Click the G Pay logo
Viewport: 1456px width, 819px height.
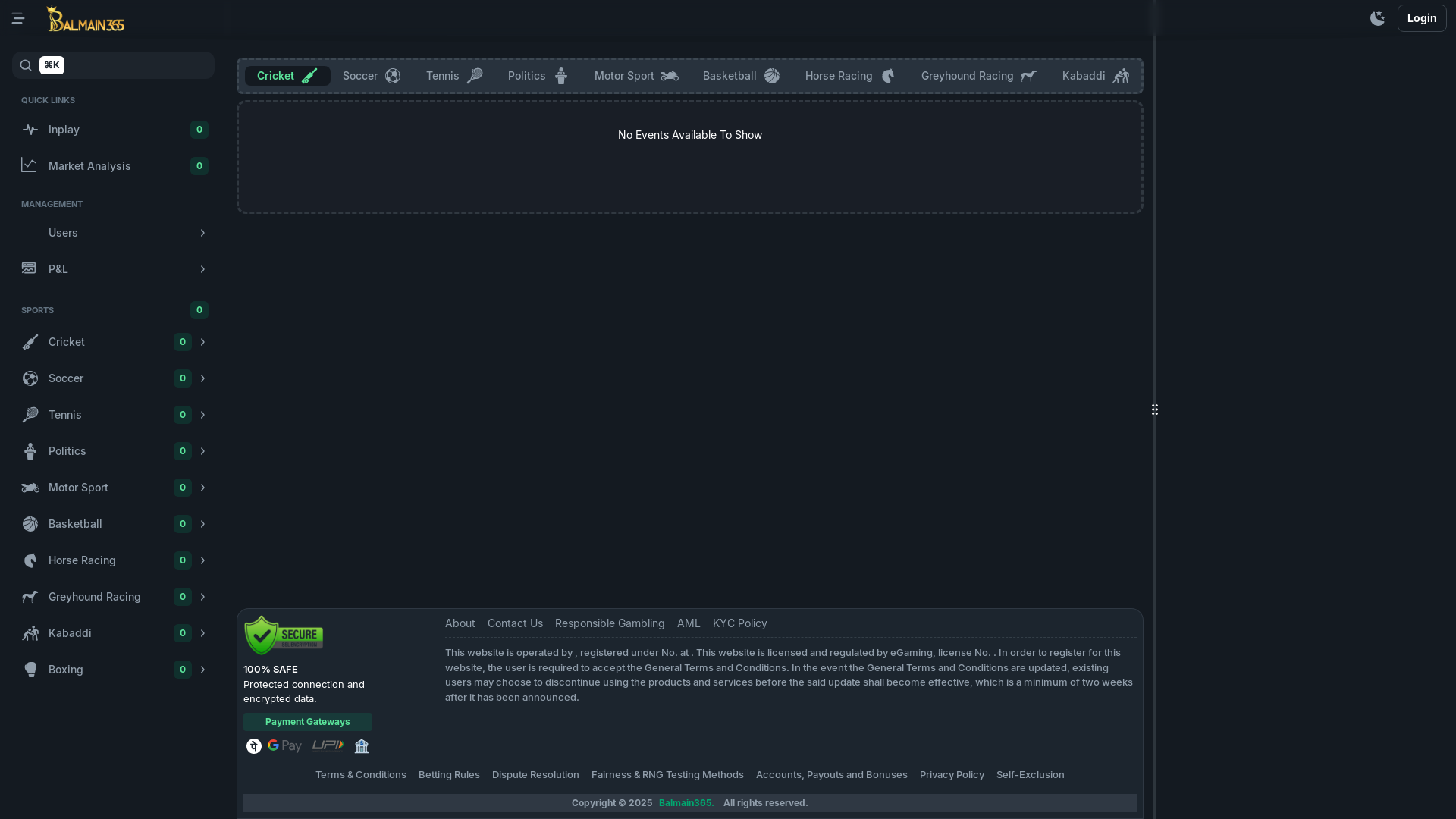click(284, 746)
